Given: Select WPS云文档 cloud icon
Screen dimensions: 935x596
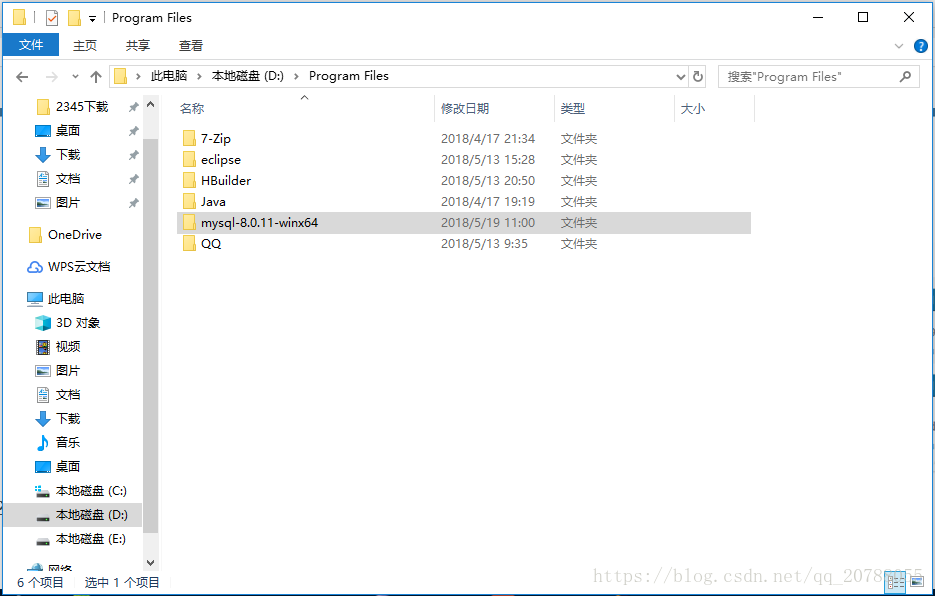Looking at the screenshot, I should pyautogui.click(x=35, y=267).
